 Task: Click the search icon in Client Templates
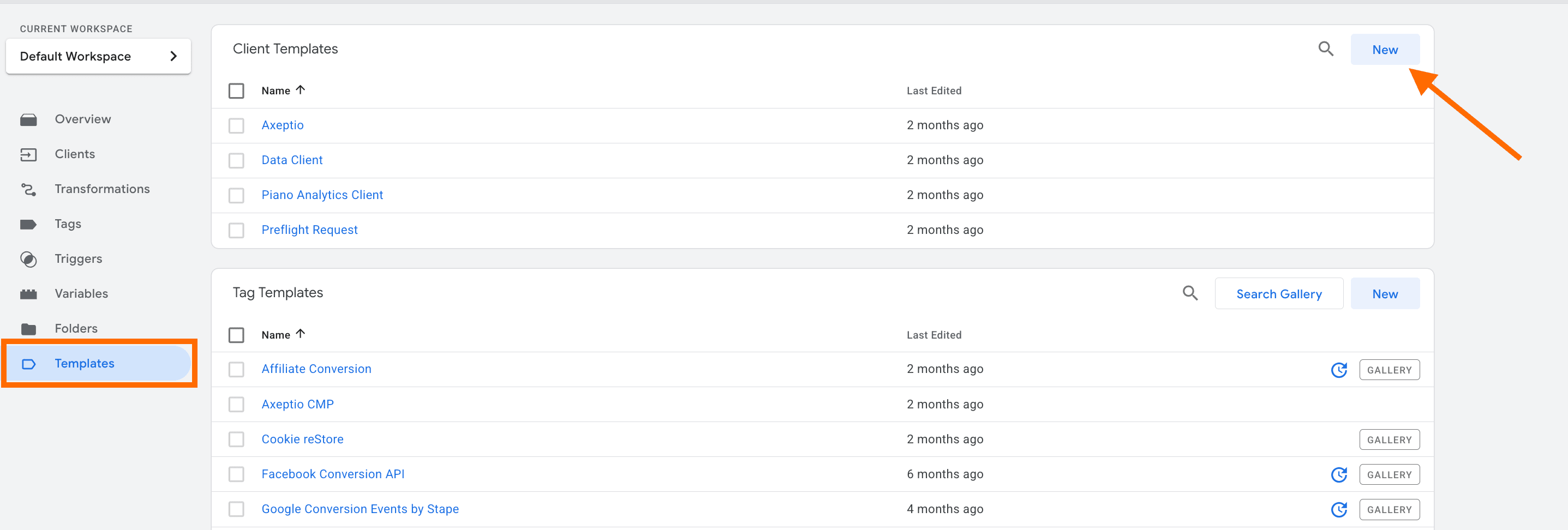click(1325, 49)
